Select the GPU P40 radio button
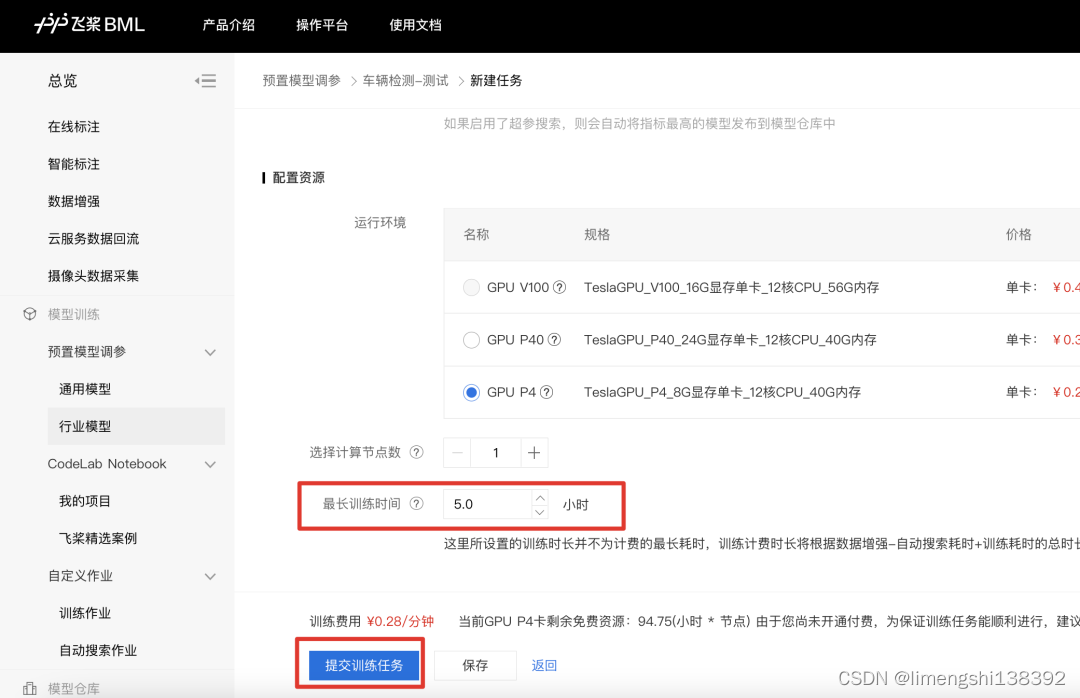Image resolution: width=1080 pixels, height=698 pixels. (471, 340)
